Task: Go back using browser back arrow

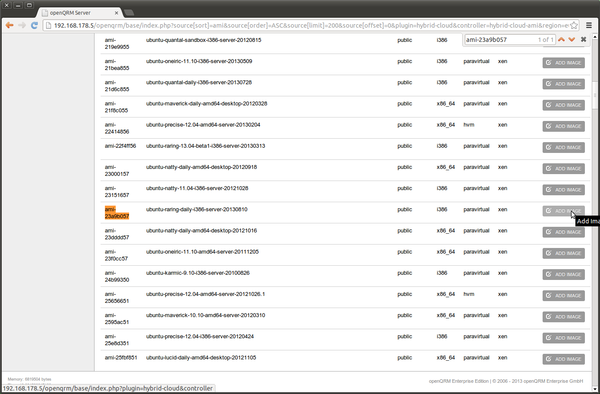Action: click(10, 25)
